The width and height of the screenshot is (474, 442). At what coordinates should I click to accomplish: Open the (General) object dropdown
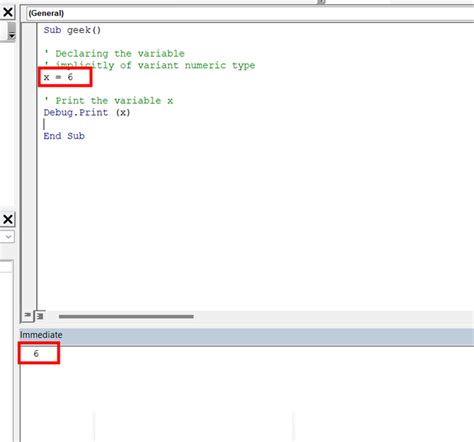click(250, 13)
